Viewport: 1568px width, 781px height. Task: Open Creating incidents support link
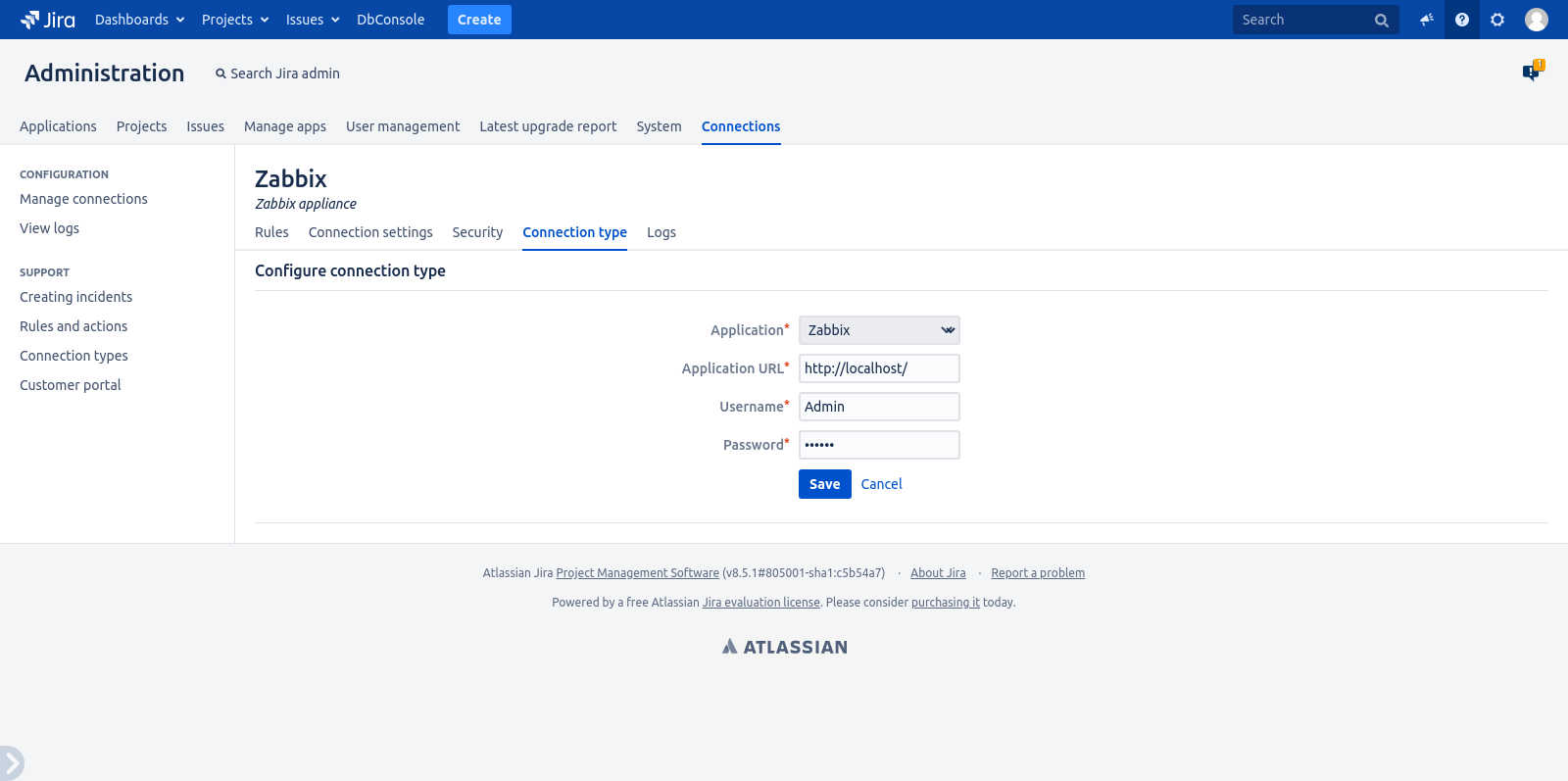click(x=75, y=297)
